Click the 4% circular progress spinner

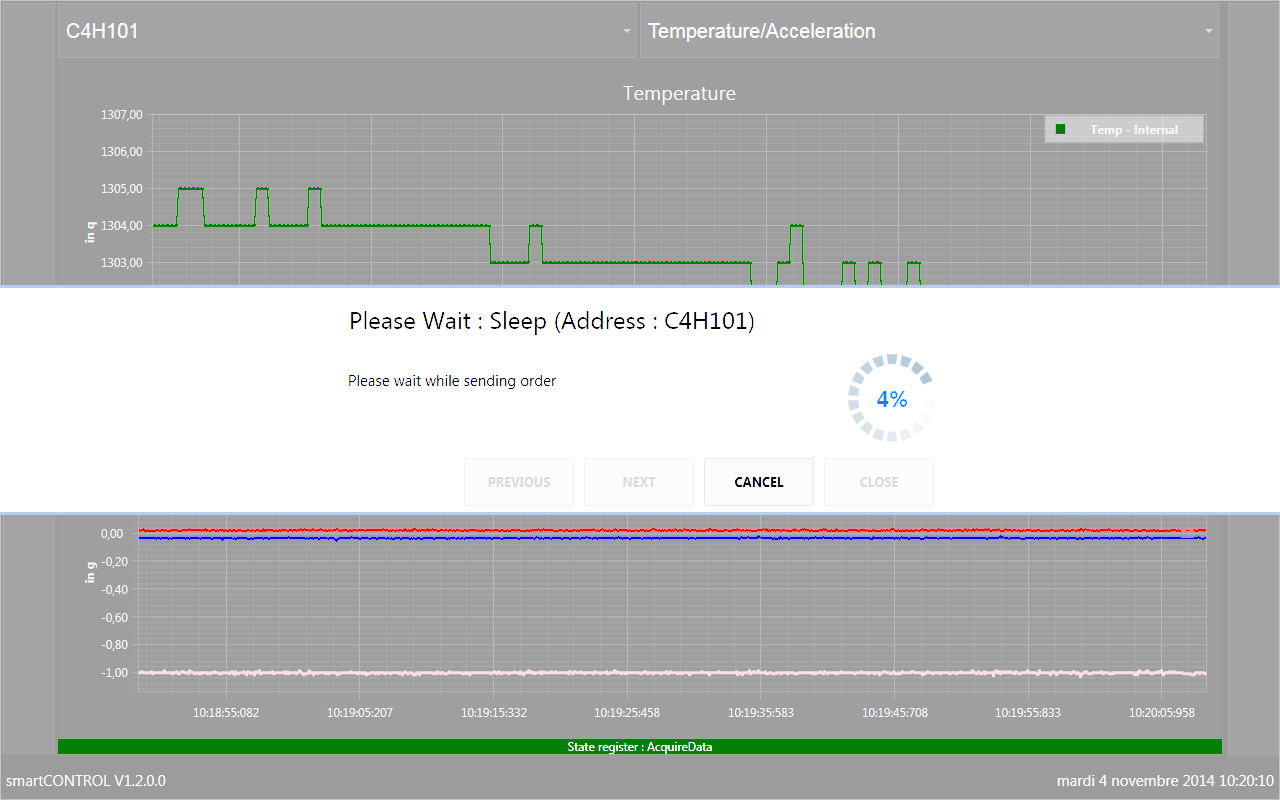point(891,398)
